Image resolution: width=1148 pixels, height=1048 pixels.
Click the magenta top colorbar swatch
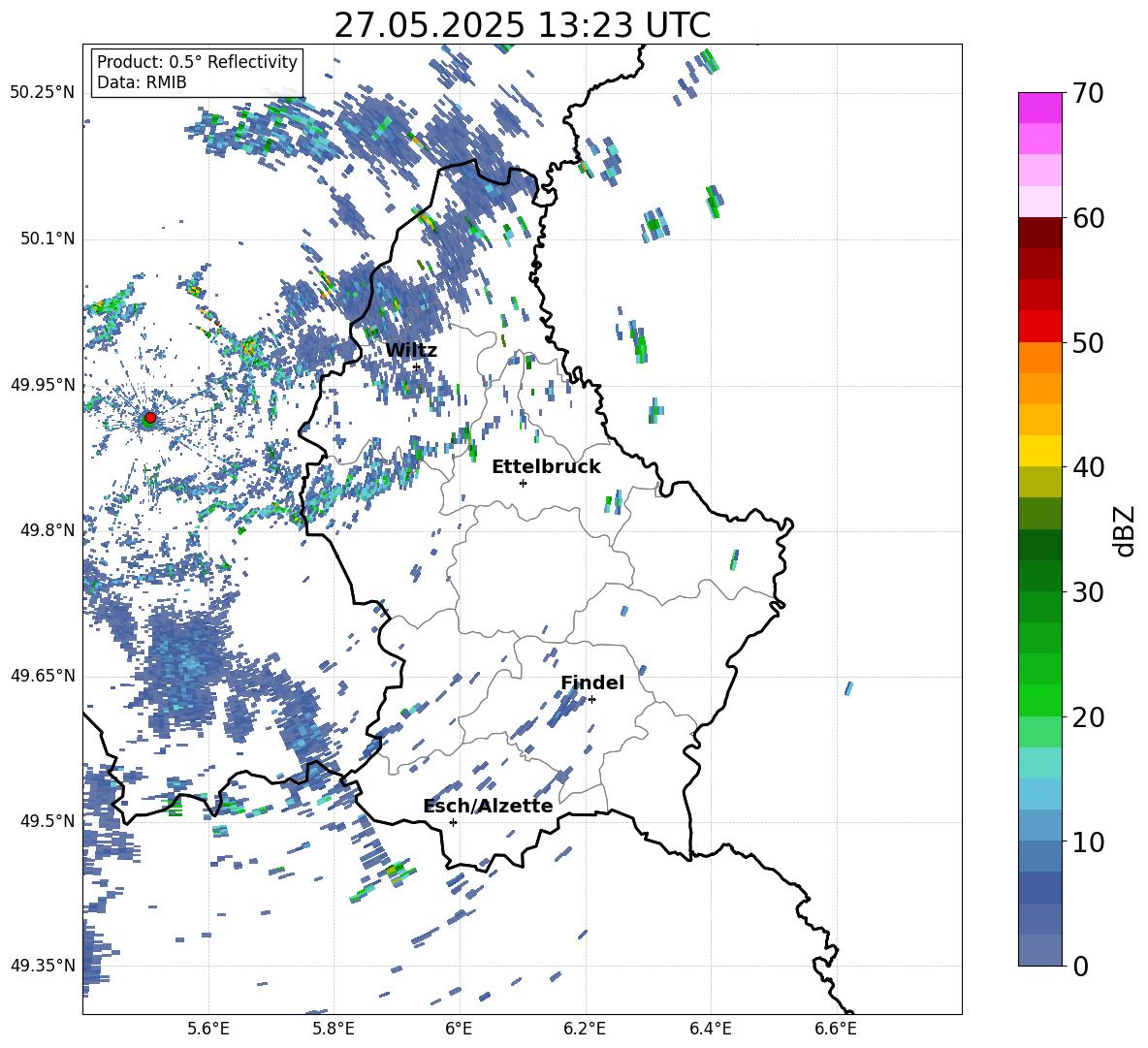tap(1040, 108)
